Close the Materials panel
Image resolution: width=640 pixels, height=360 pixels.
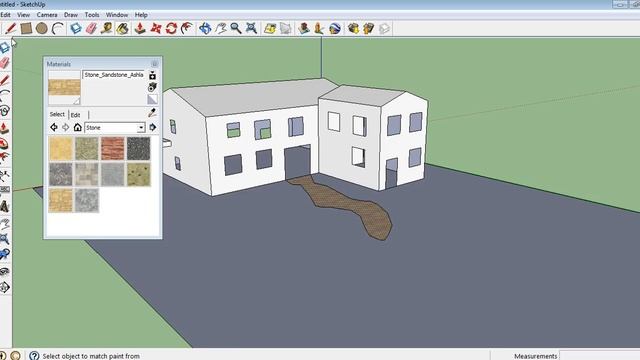[155, 64]
